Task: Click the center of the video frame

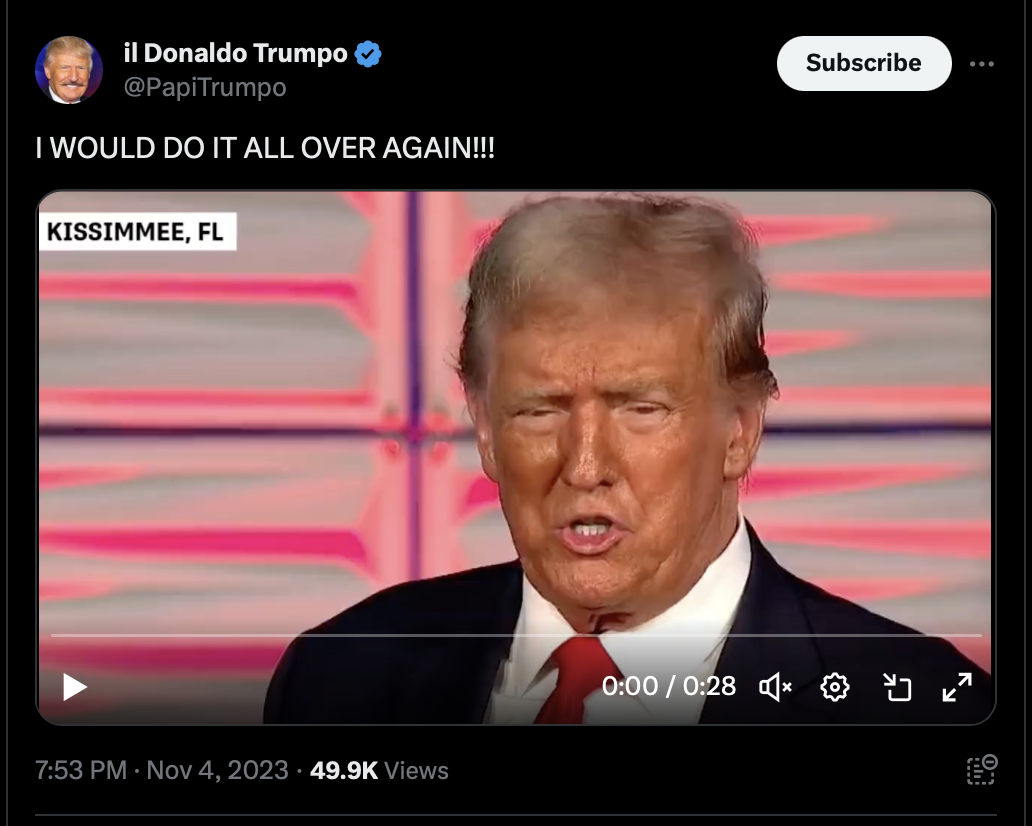Action: (x=515, y=457)
